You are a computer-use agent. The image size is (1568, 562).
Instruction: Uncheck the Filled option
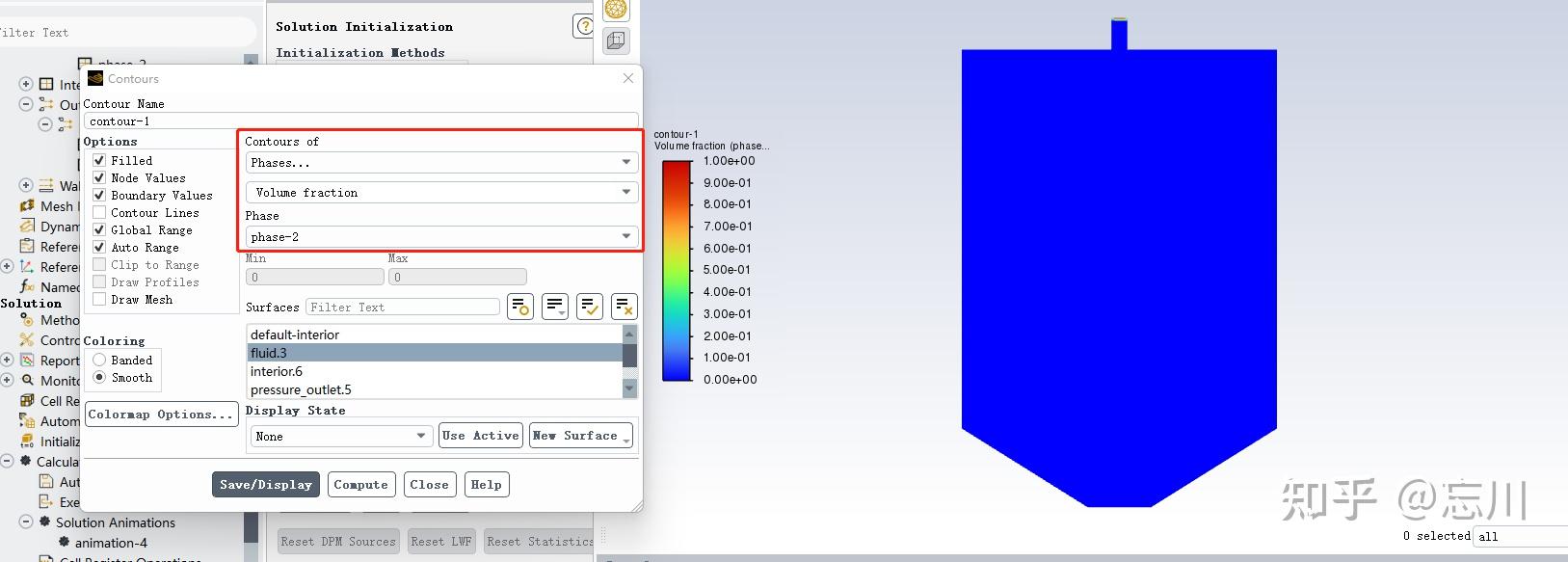tap(99, 160)
